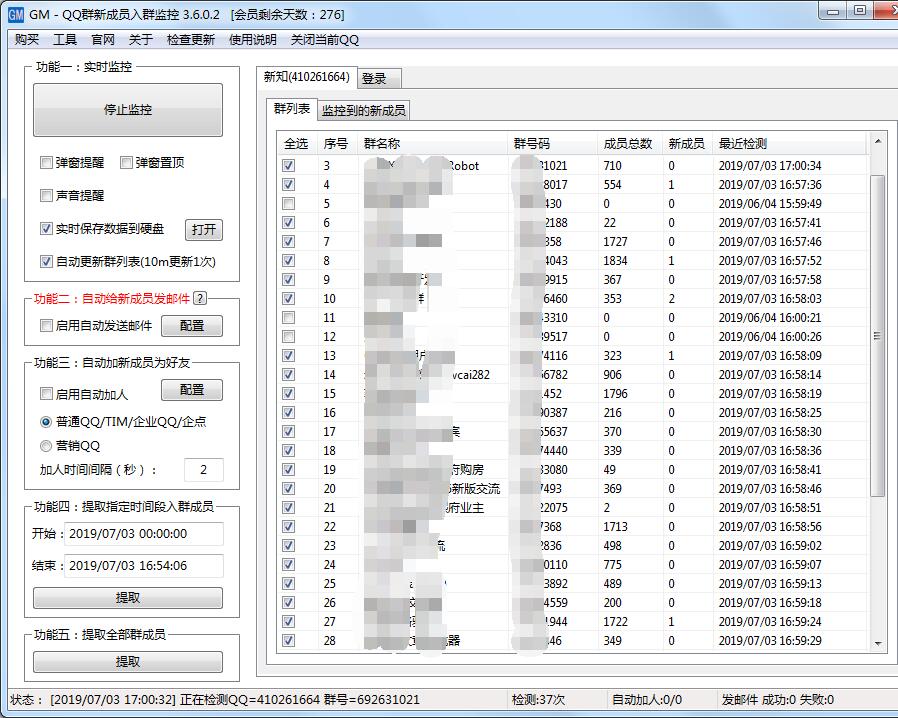Screen dimensions: 898x718
Task: Click the question mark help icon beside 功能二
Action: [x=200, y=298]
